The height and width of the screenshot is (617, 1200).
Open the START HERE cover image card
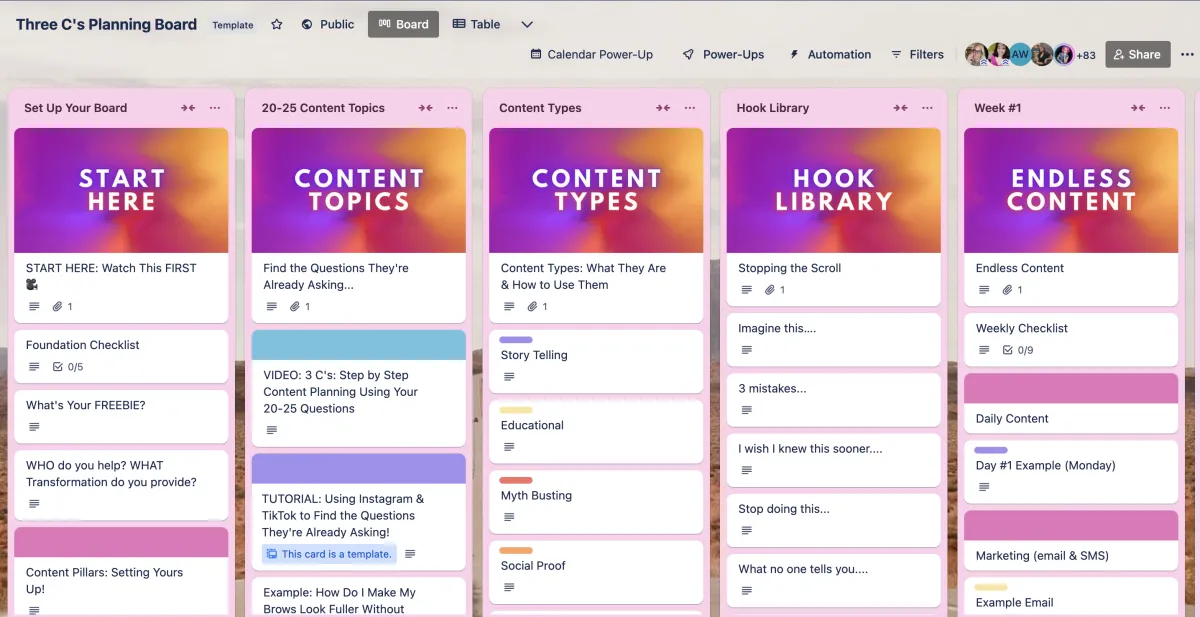click(121, 190)
